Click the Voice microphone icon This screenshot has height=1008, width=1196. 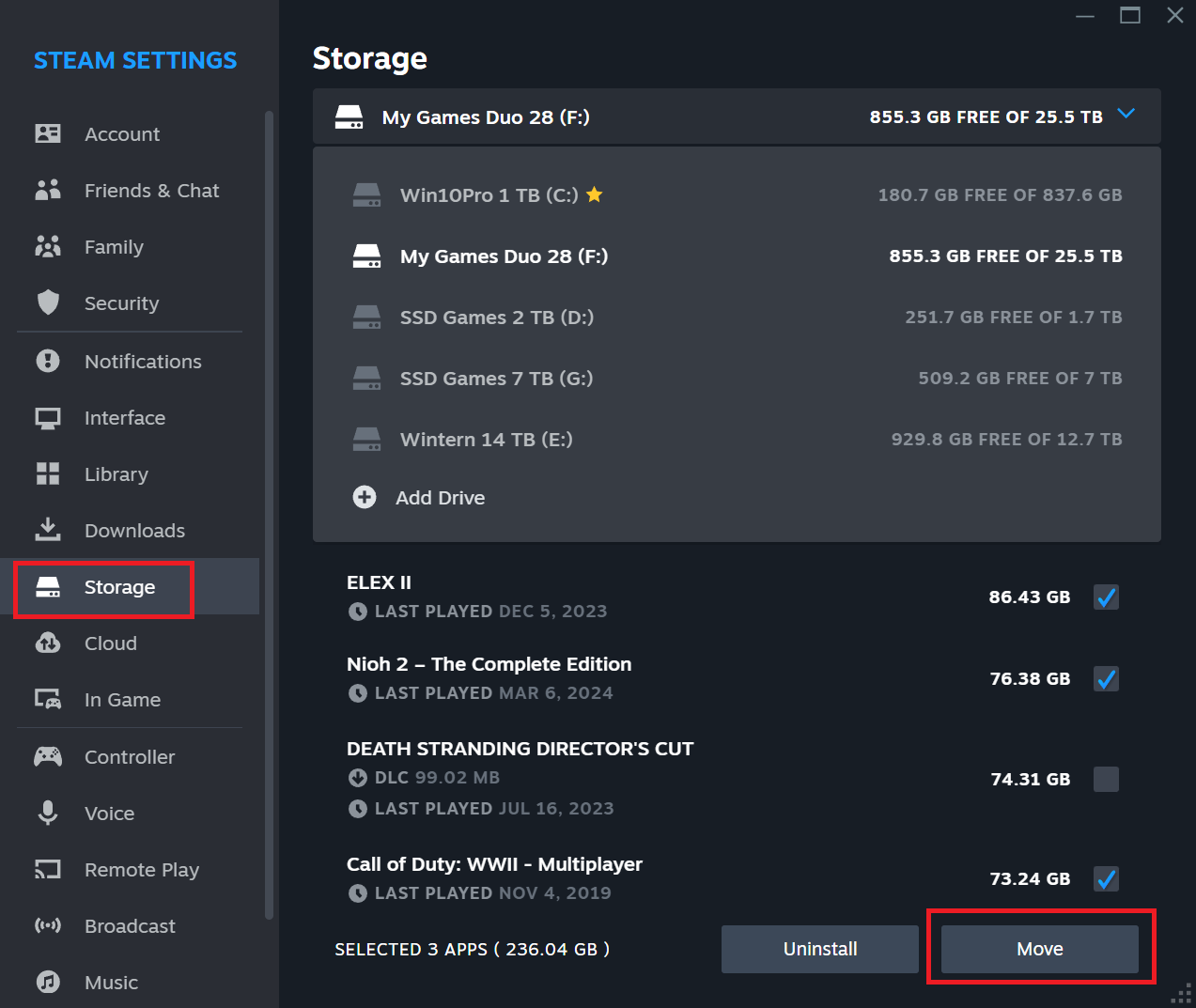pos(48,813)
